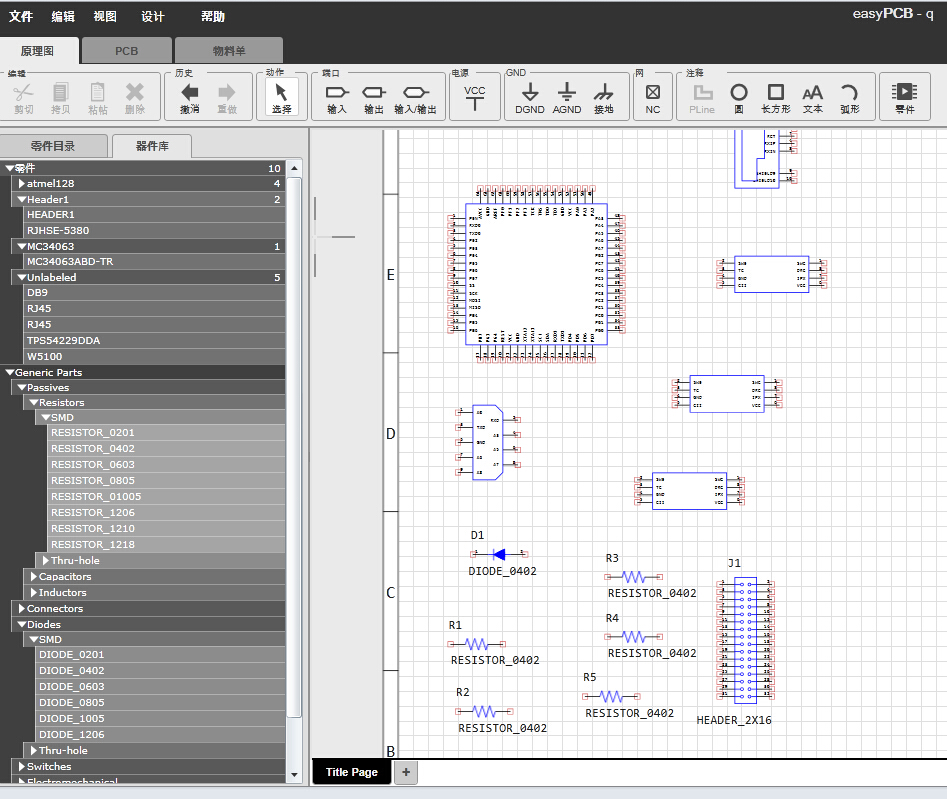Open the 帮助 (Help) menu
This screenshot has height=799, width=947.
pos(213,16)
